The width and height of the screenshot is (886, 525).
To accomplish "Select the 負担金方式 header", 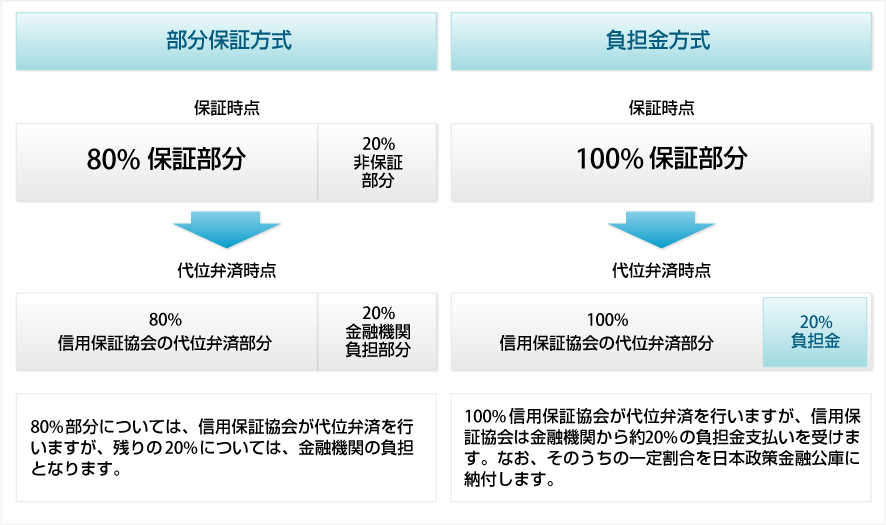I will pos(661,41).
